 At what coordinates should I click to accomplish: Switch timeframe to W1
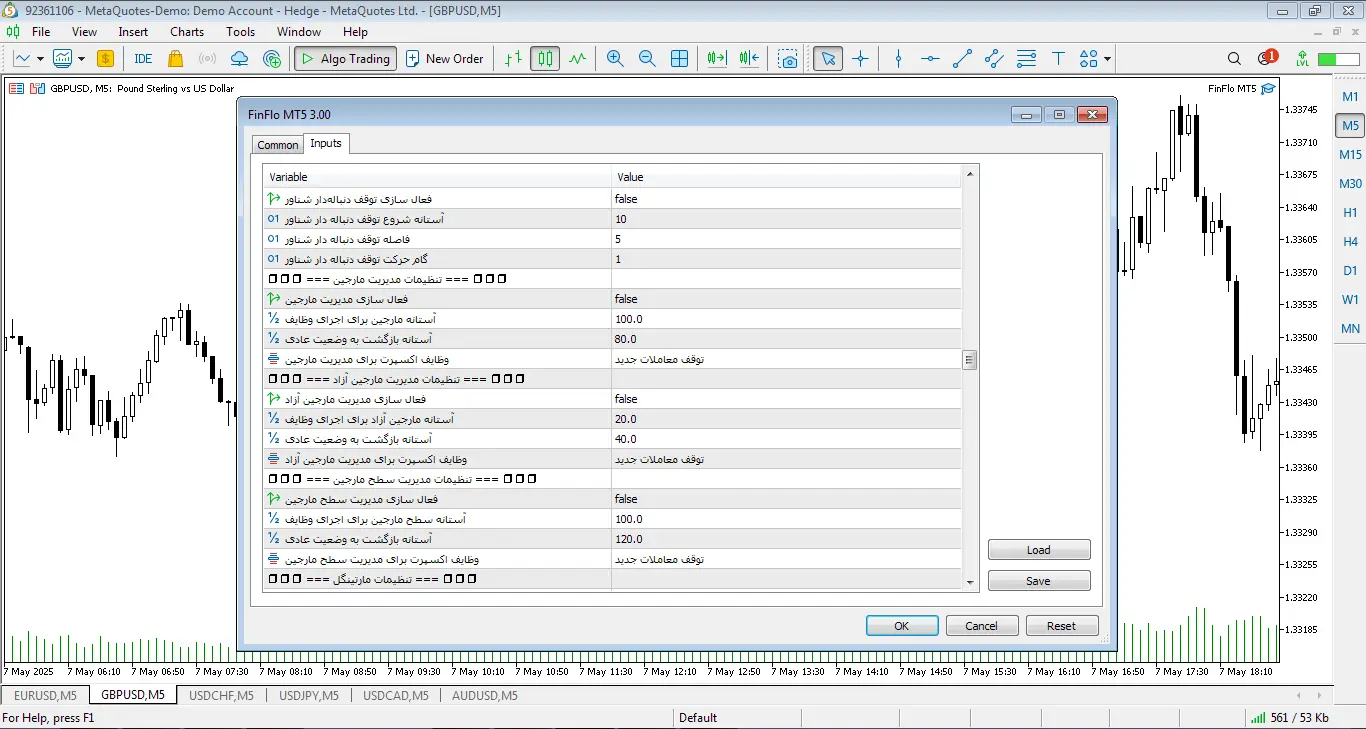pyautogui.click(x=1350, y=300)
